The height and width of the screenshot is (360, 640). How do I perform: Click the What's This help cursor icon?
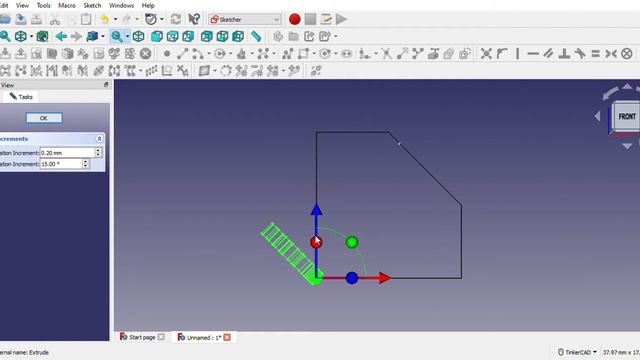(x=194, y=19)
